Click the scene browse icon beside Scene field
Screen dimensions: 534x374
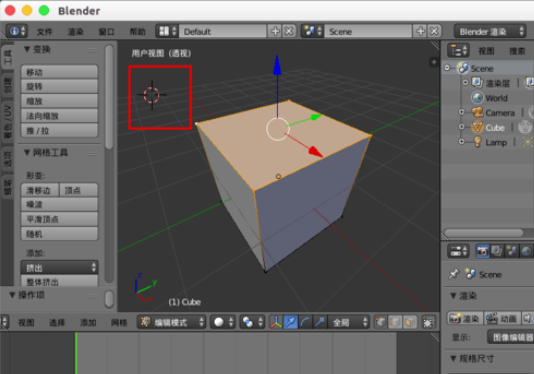coord(312,31)
